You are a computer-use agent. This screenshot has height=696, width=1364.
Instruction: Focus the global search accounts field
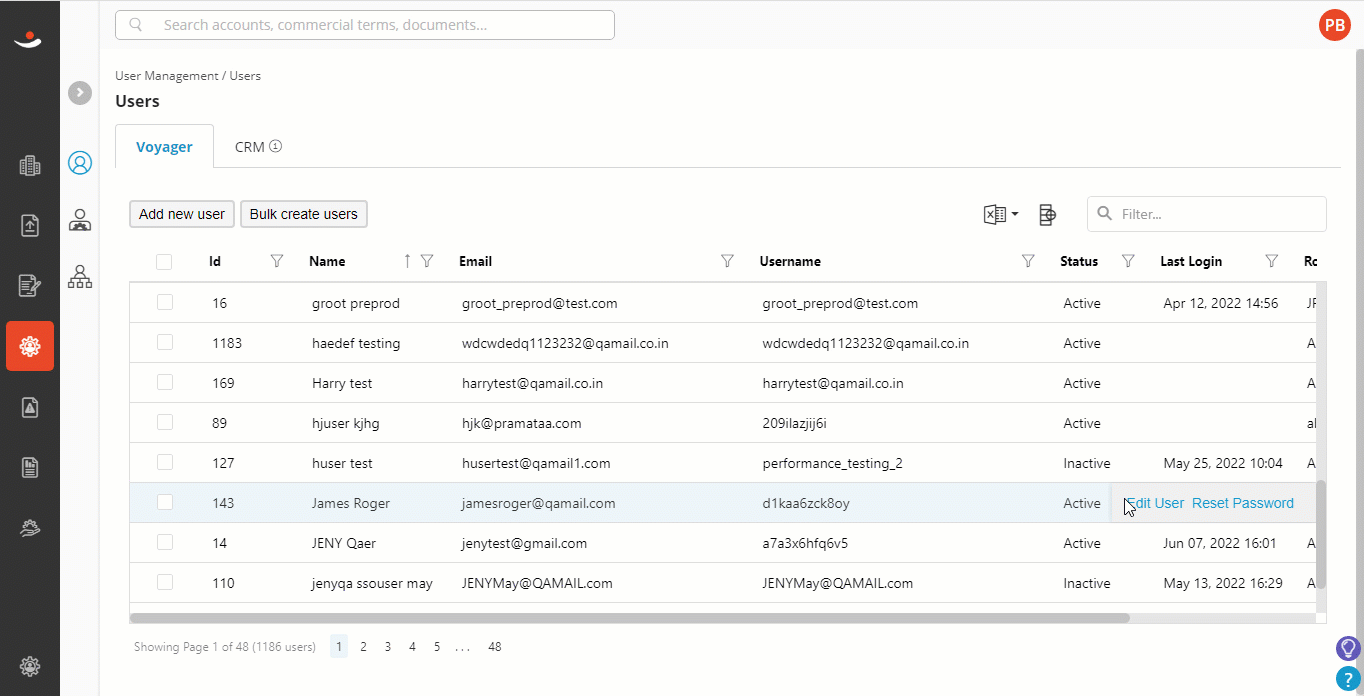365,25
